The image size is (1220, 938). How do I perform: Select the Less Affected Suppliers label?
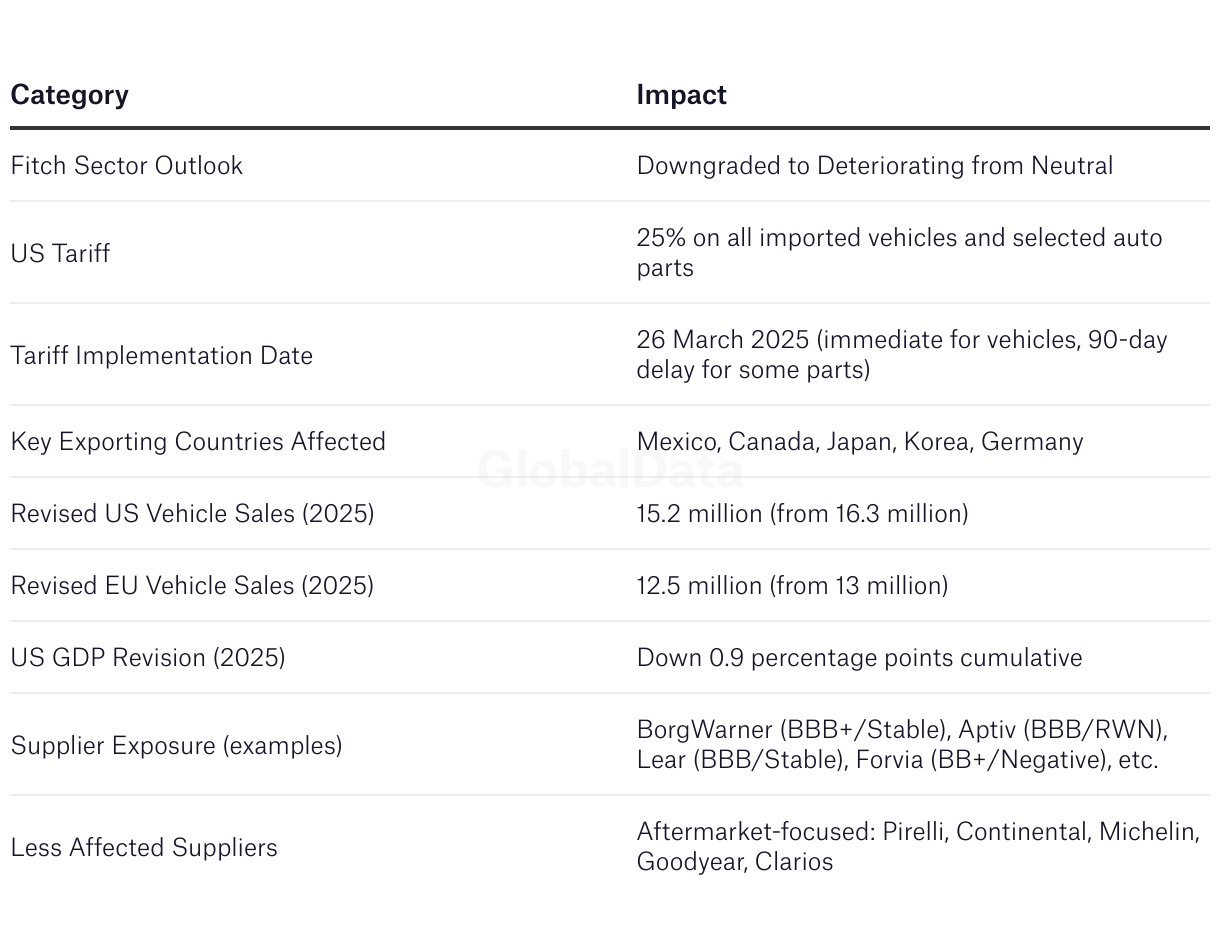tap(144, 847)
